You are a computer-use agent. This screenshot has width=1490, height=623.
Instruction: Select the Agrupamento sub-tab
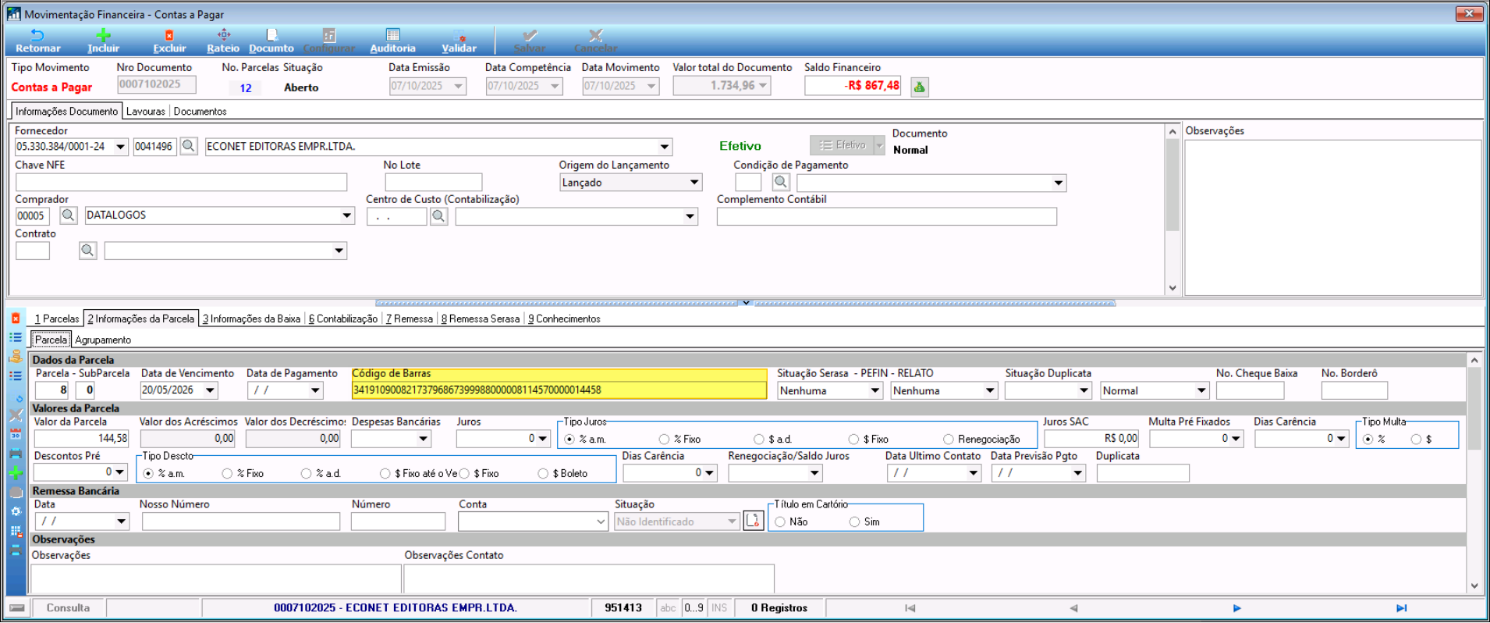(103, 340)
